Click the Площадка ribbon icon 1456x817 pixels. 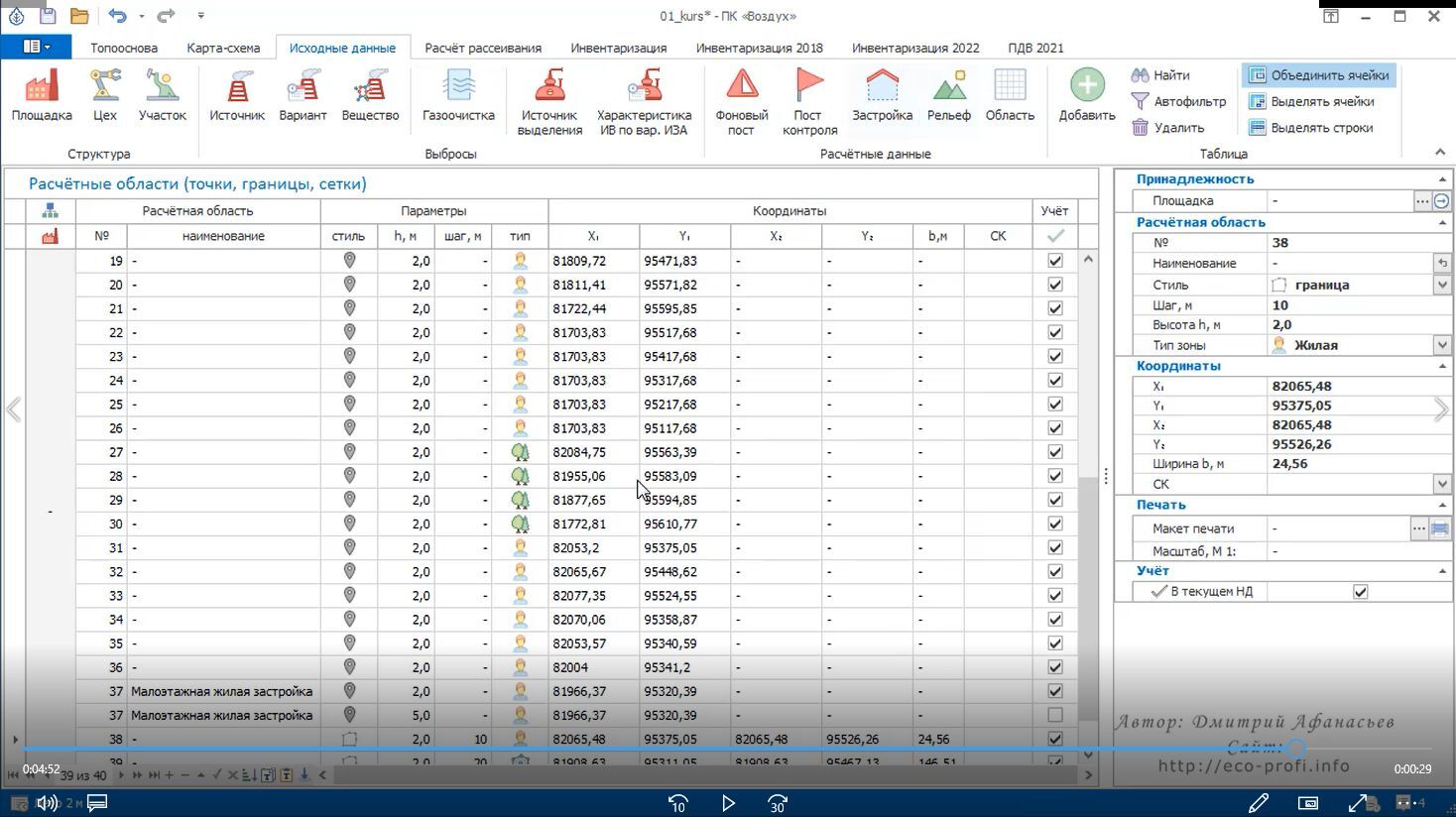[x=42, y=95]
